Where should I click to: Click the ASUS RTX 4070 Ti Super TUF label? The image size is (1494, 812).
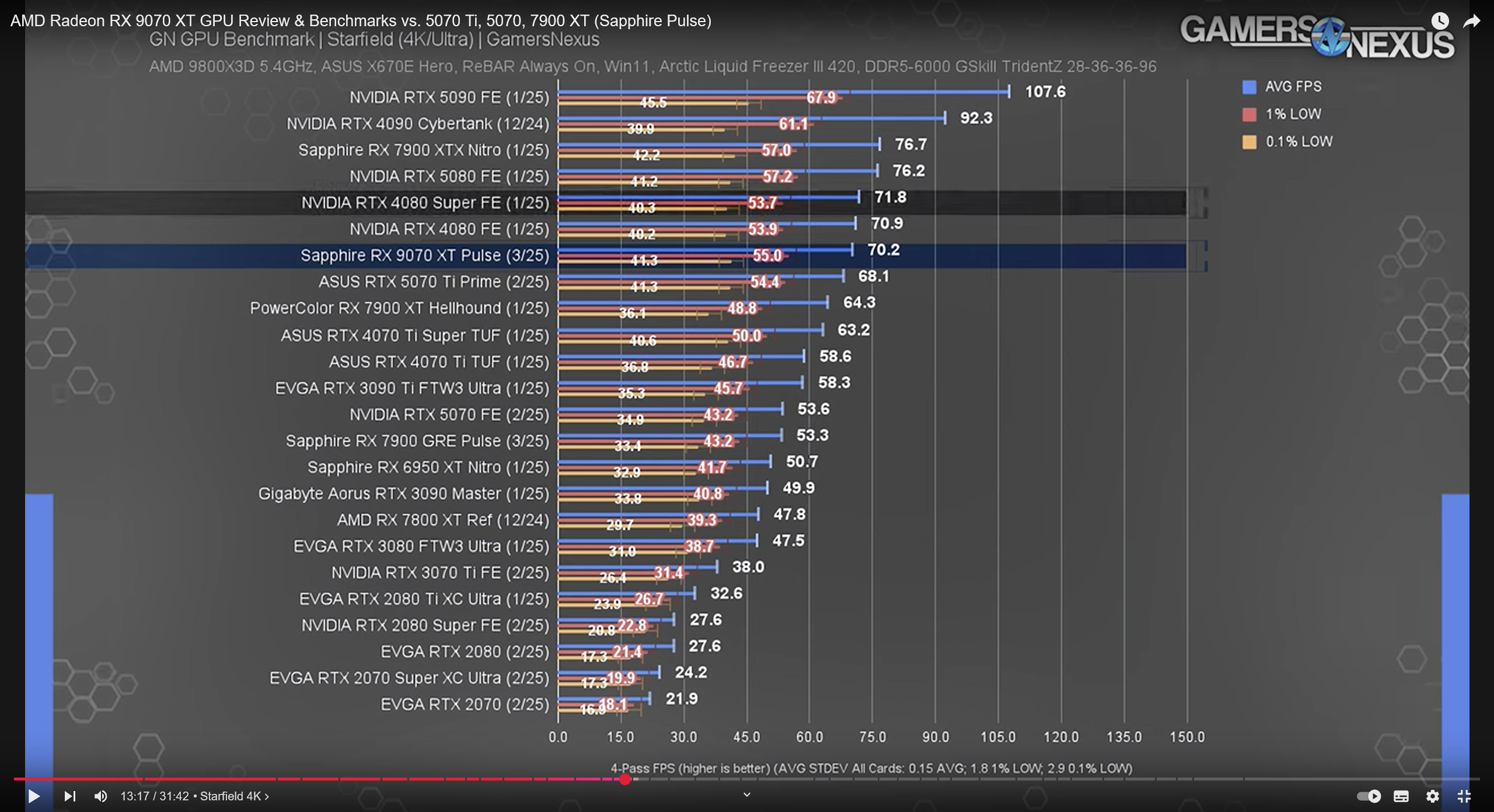pos(415,336)
